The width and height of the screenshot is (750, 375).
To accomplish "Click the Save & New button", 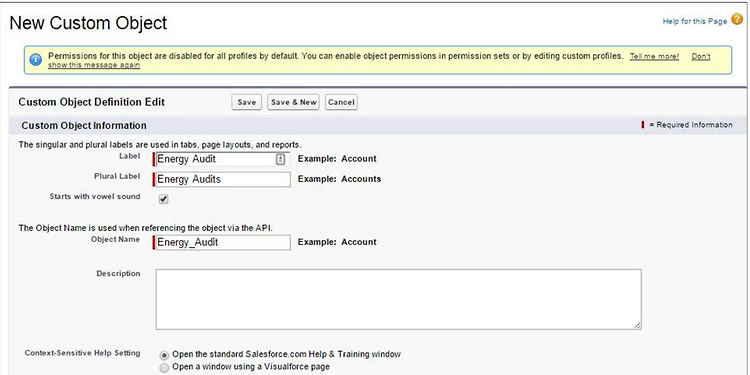I will click(293, 102).
